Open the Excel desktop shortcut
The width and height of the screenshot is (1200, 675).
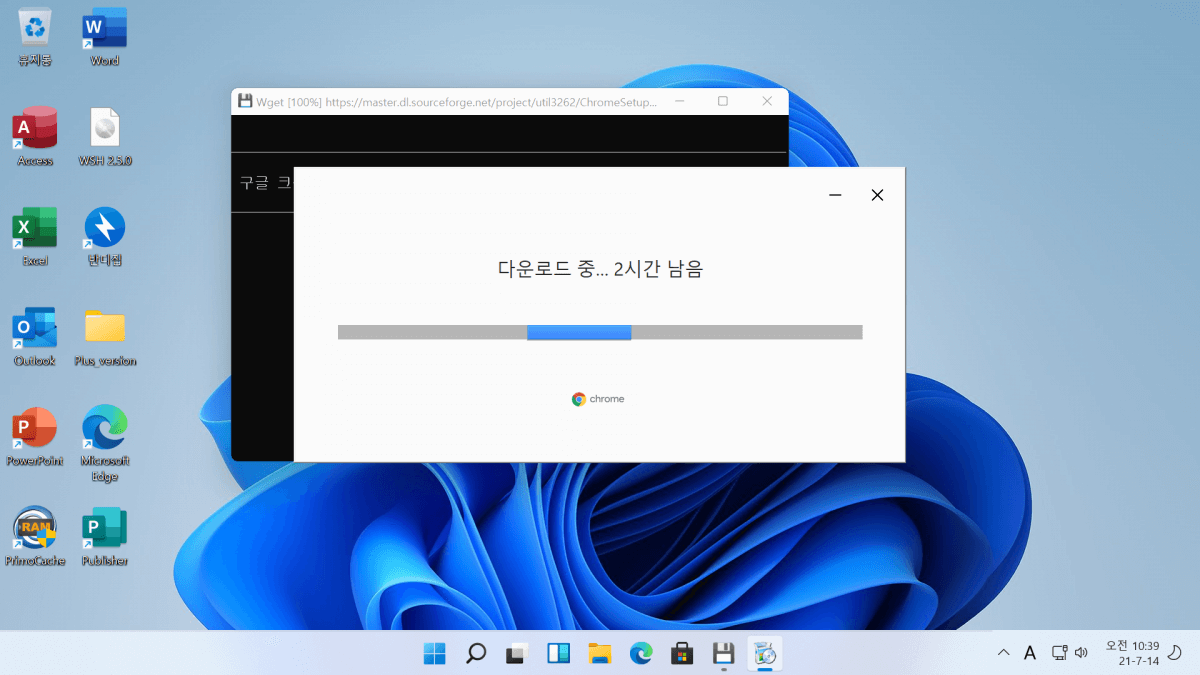tap(35, 236)
